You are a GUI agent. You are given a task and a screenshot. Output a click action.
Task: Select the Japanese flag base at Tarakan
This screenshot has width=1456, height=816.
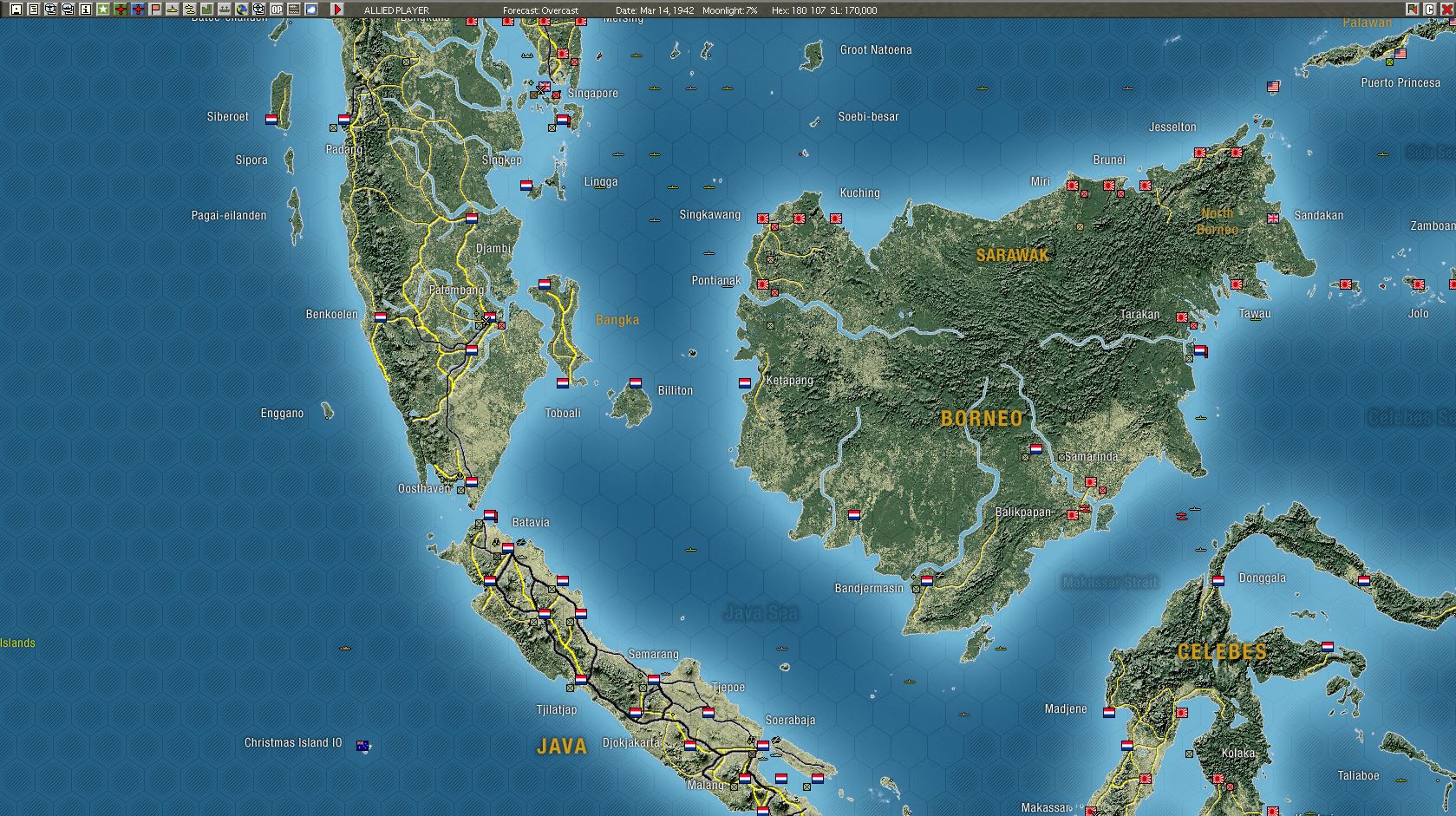[1182, 317]
